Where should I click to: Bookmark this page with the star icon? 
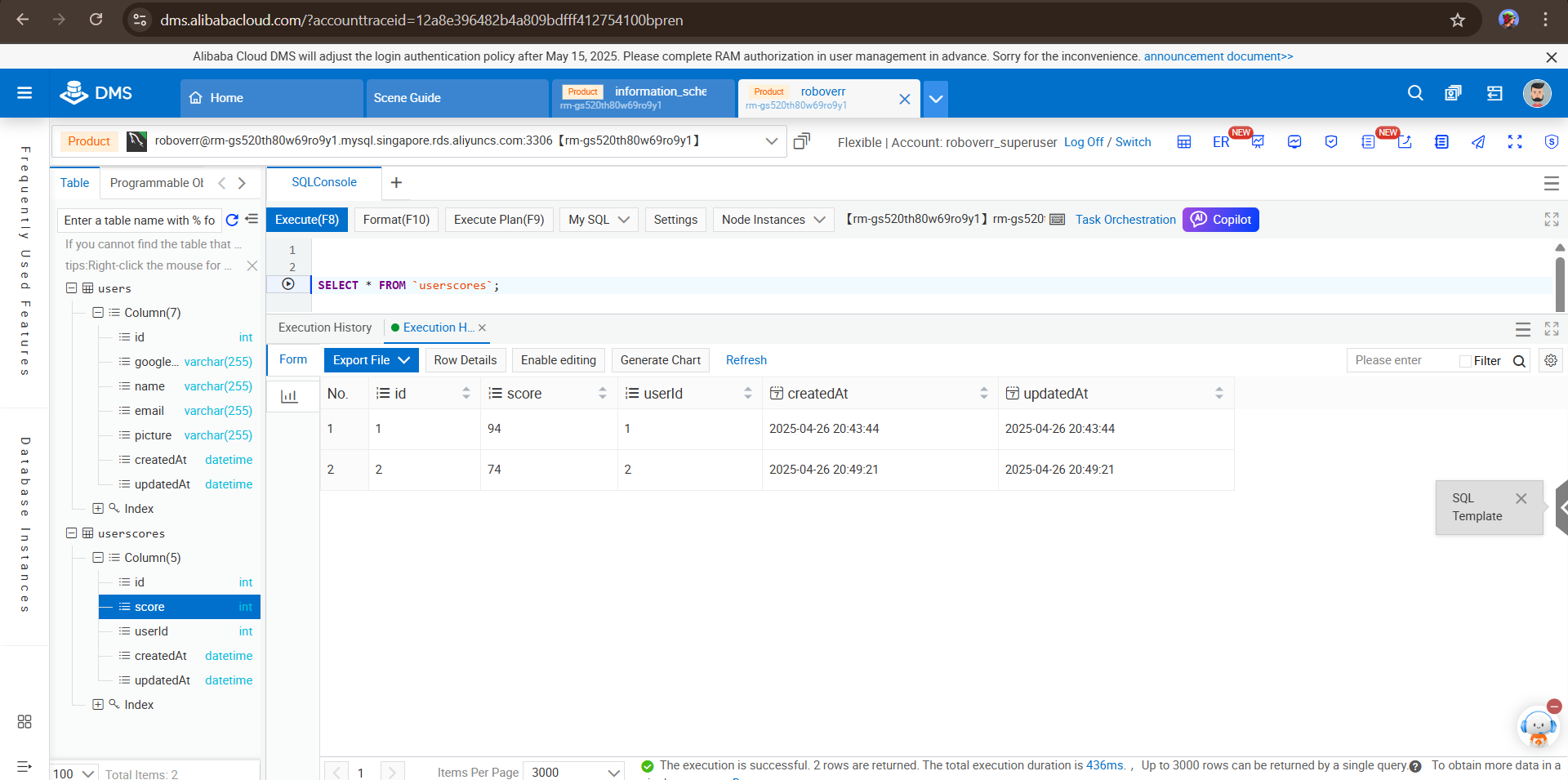(1458, 20)
